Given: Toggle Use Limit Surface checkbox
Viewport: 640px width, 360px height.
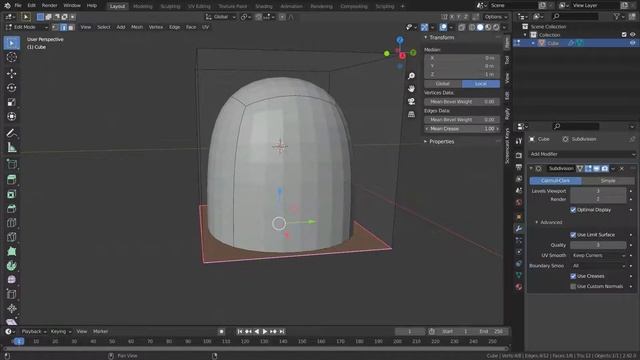Looking at the screenshot, I should 573,235.
